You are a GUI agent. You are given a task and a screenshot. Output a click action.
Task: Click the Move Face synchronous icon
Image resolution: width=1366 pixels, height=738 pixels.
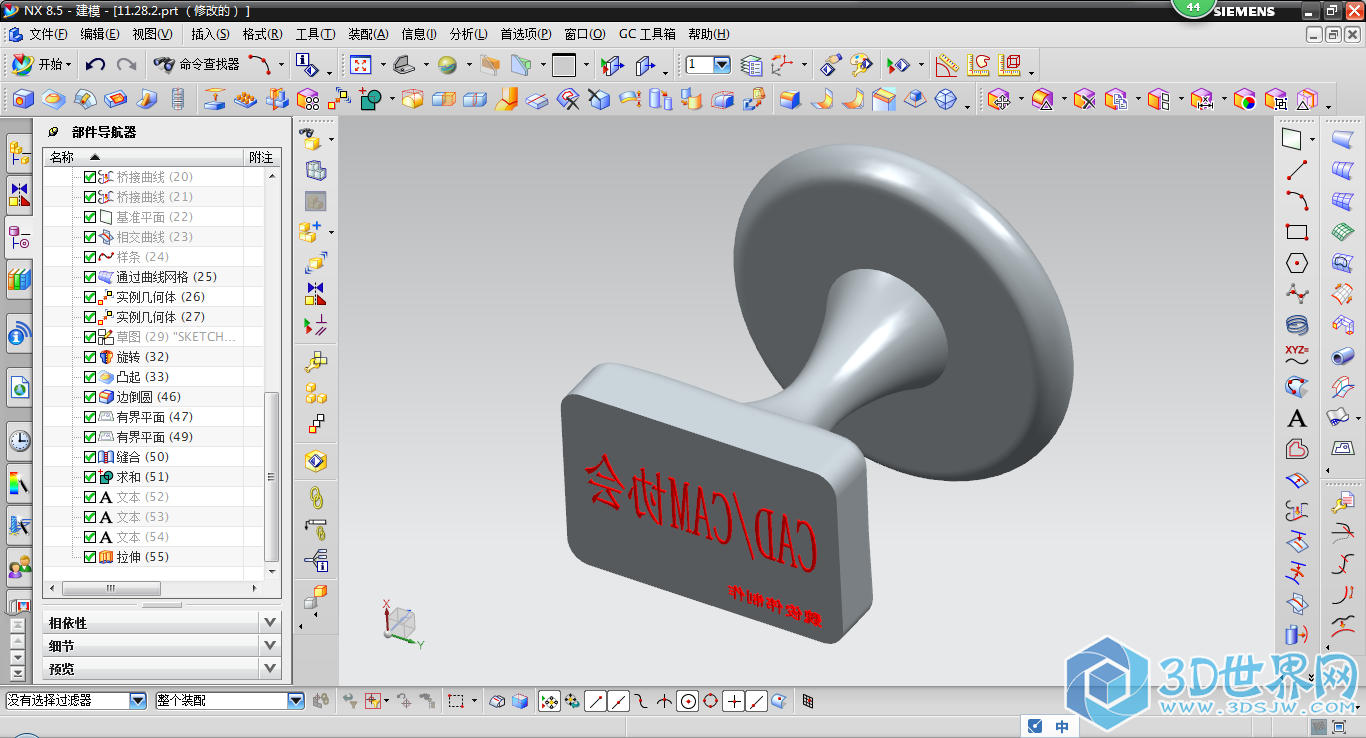click(x=997, y=99)
